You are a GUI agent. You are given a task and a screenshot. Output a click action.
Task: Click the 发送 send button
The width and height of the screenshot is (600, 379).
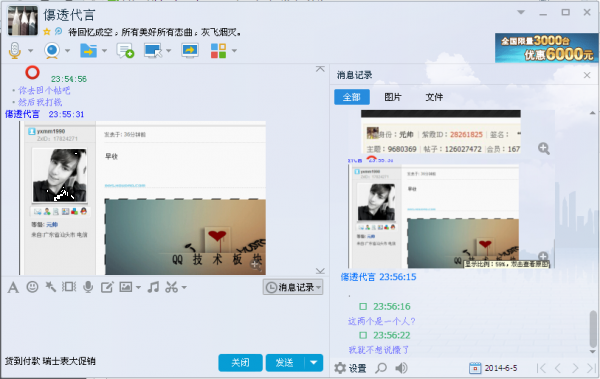(x=285, y=363)
